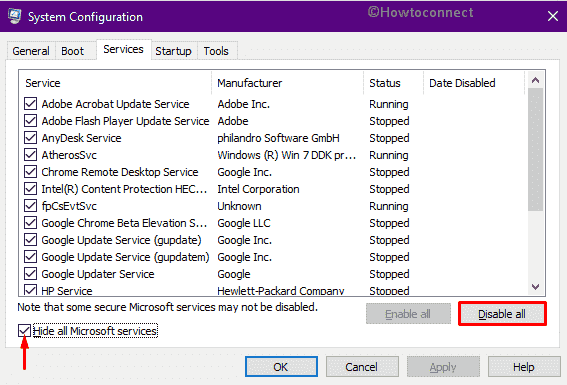Select the 'Unknown' manufacturer cell
This screenshot has height=385, width=567.
[x=239, y=206]
